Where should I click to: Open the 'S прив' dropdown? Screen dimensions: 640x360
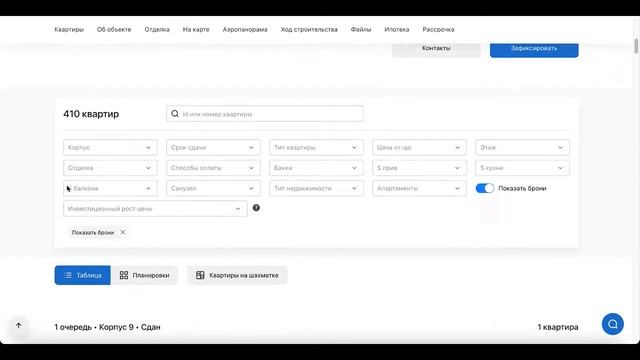pyautogui.click(x=419, y=168)
